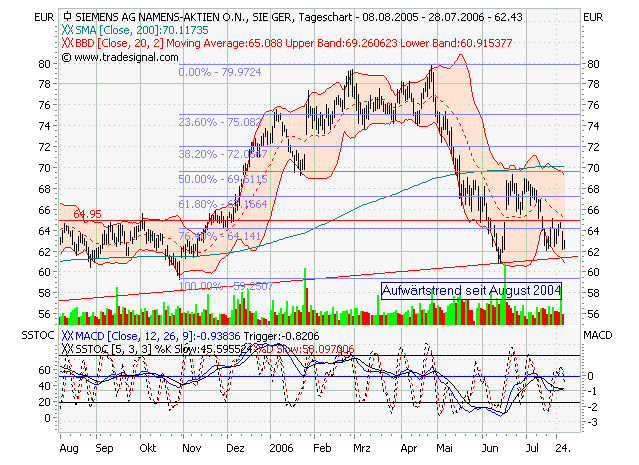Click the '%K Slow:45.595524' stochastic value
Image resolution: width=639 pixels, height=465 pixels.
204,349
